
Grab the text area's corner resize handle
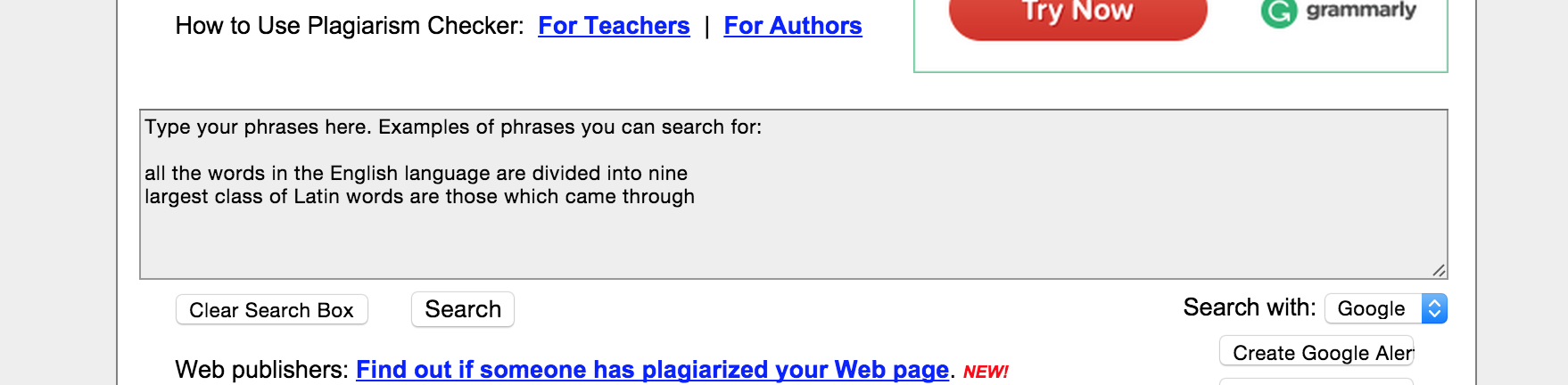(x=1438, y=270)
